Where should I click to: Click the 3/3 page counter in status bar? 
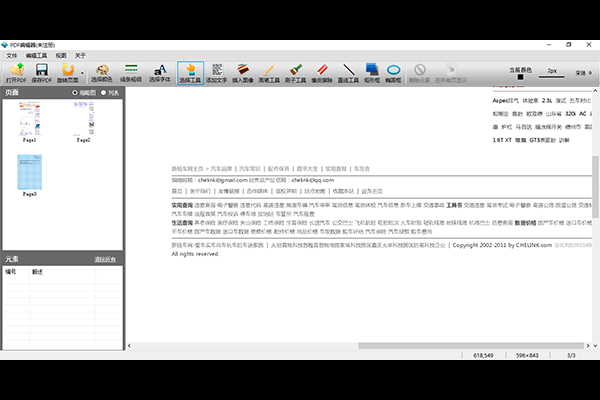click(571, 356)
